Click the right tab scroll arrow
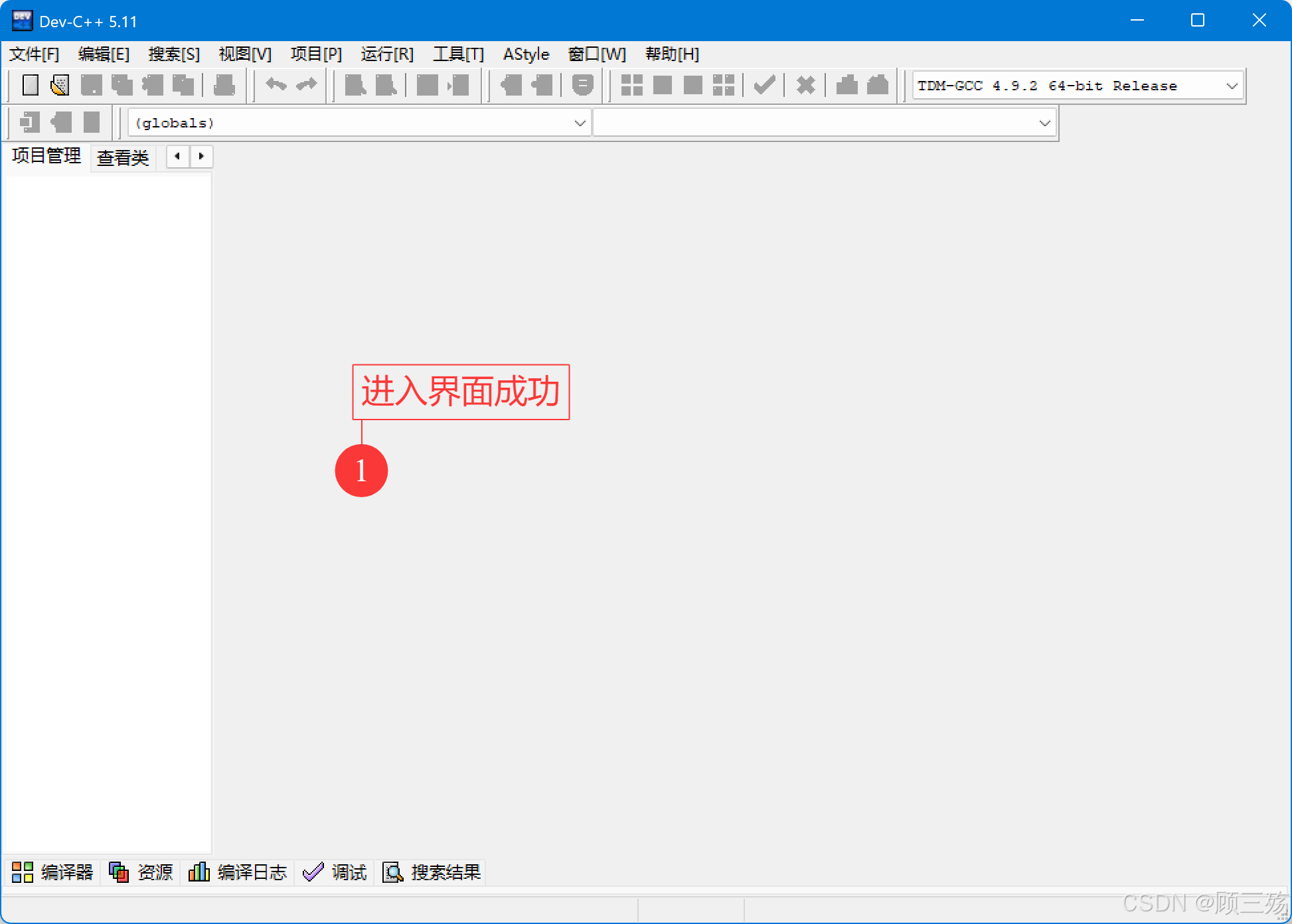Screen dimensions: 1292x924 201,156
